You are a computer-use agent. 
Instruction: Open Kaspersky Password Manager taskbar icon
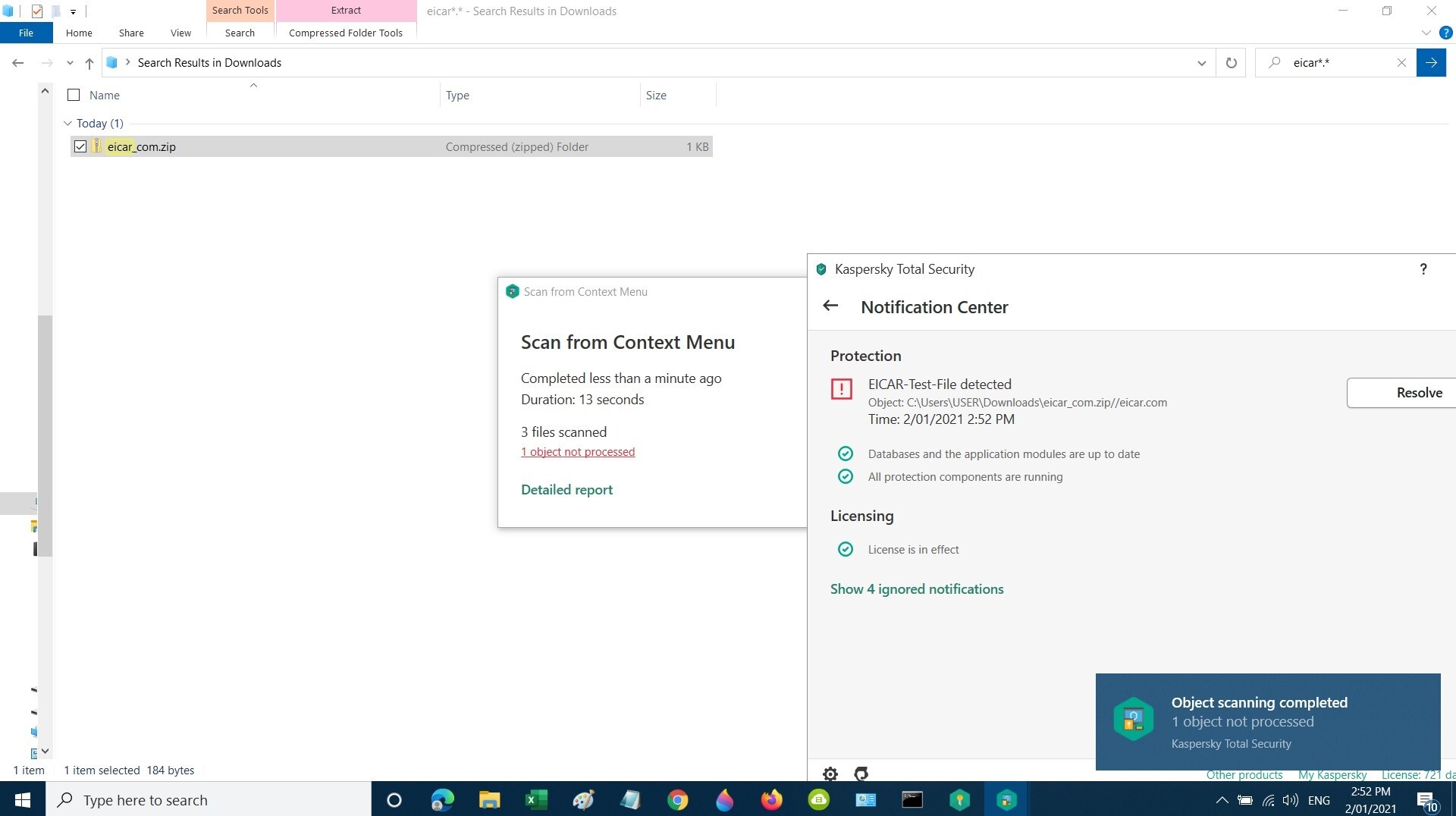point(959,799)
